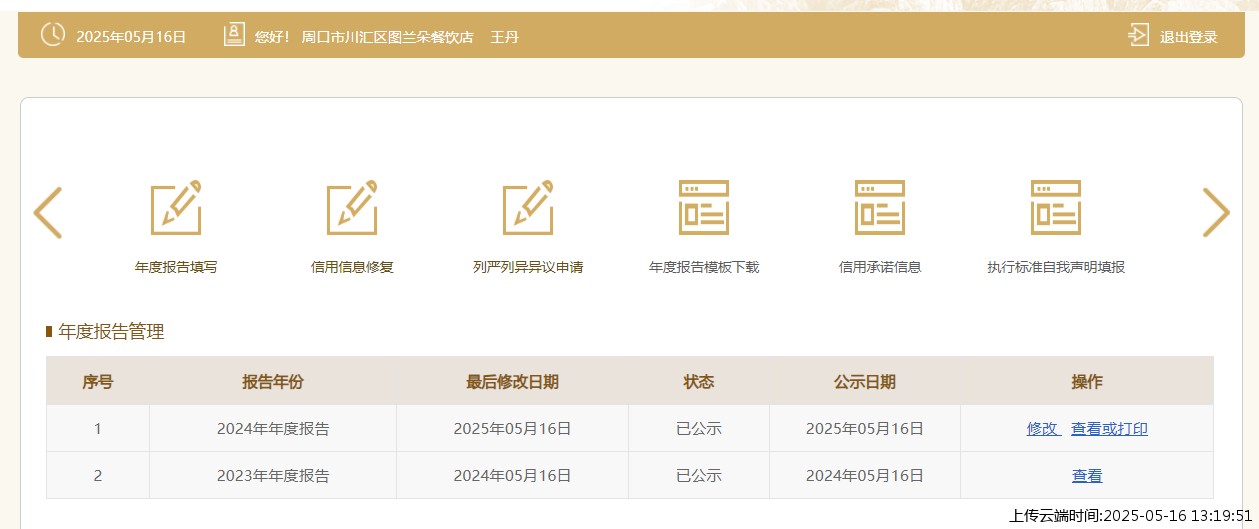
Task: Click business name 周口市川汇区图兰朵餐饮店
Action: [387, 37]
